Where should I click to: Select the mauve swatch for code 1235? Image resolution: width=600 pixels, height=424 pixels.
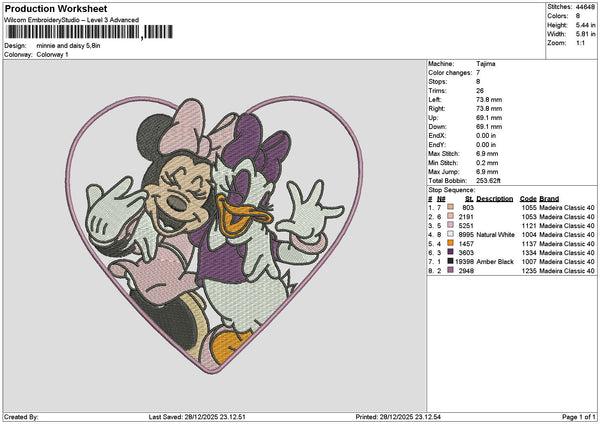click(450, 270)
